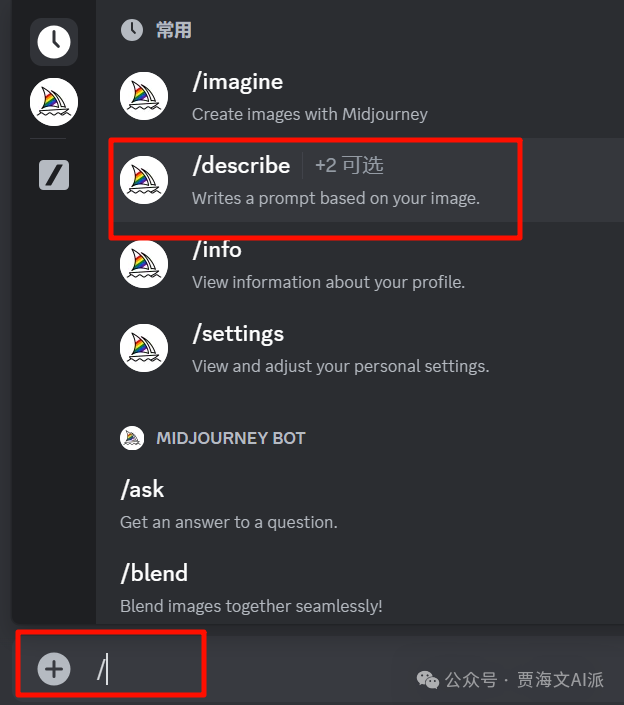
Task: Click the plus attachment icon in message bar
Action: click(54, 669)
